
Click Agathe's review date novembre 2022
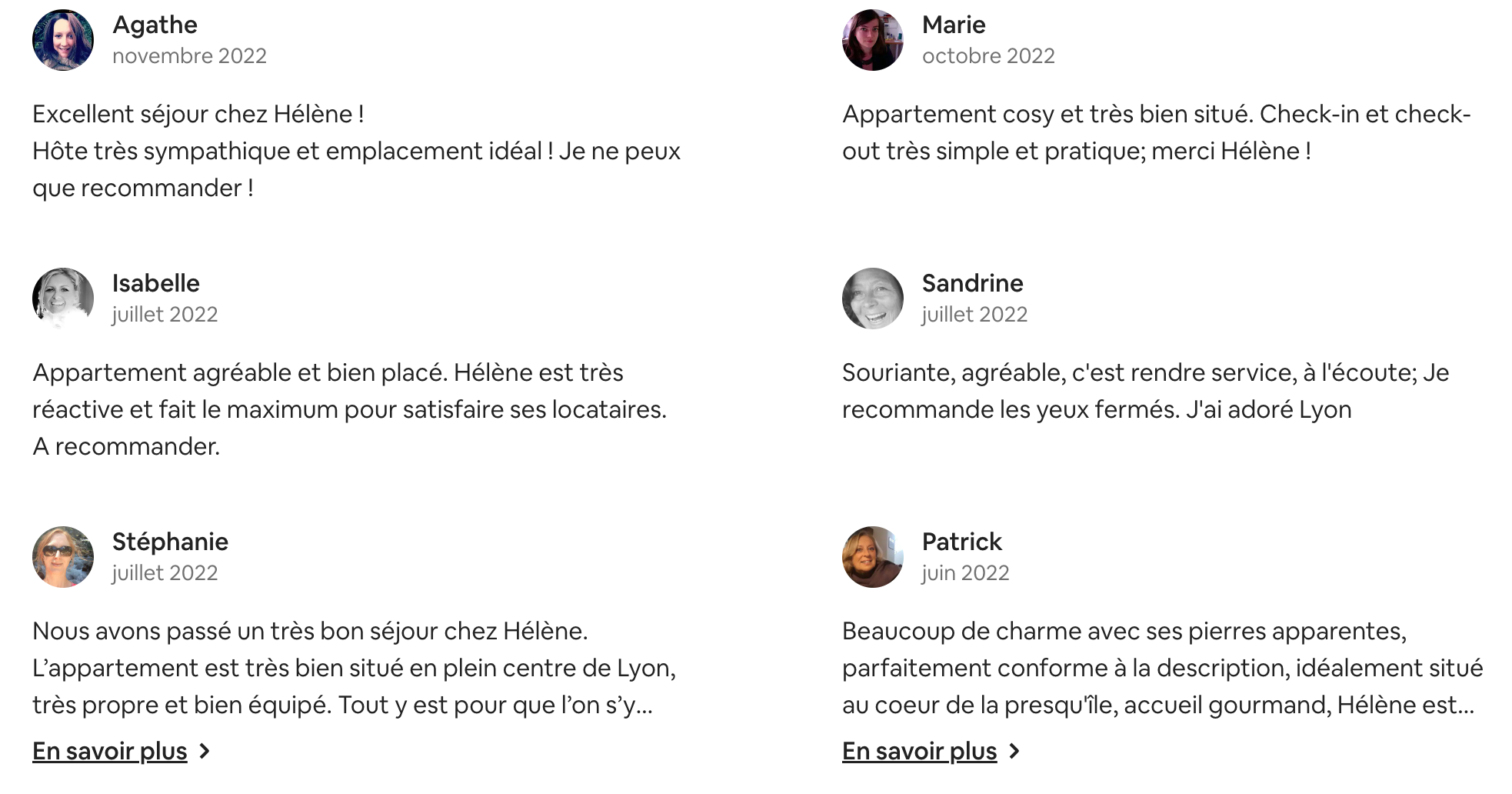pos(189,56)
